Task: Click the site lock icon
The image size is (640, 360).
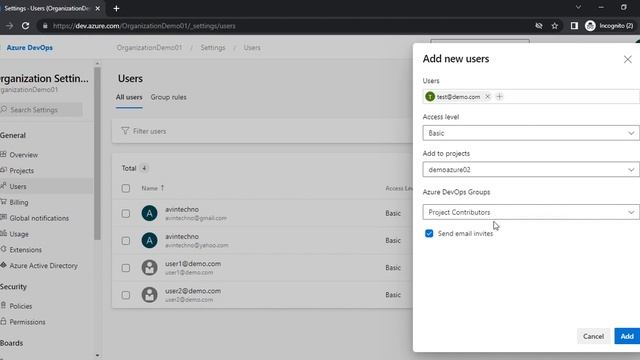Action: pyautogui.click(x=45, y=26)
